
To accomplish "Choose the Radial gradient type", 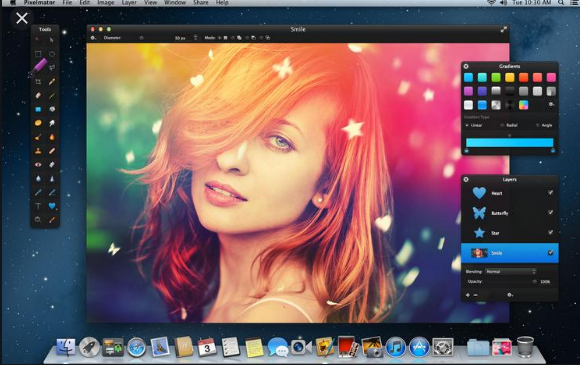I will coord(509,125).
